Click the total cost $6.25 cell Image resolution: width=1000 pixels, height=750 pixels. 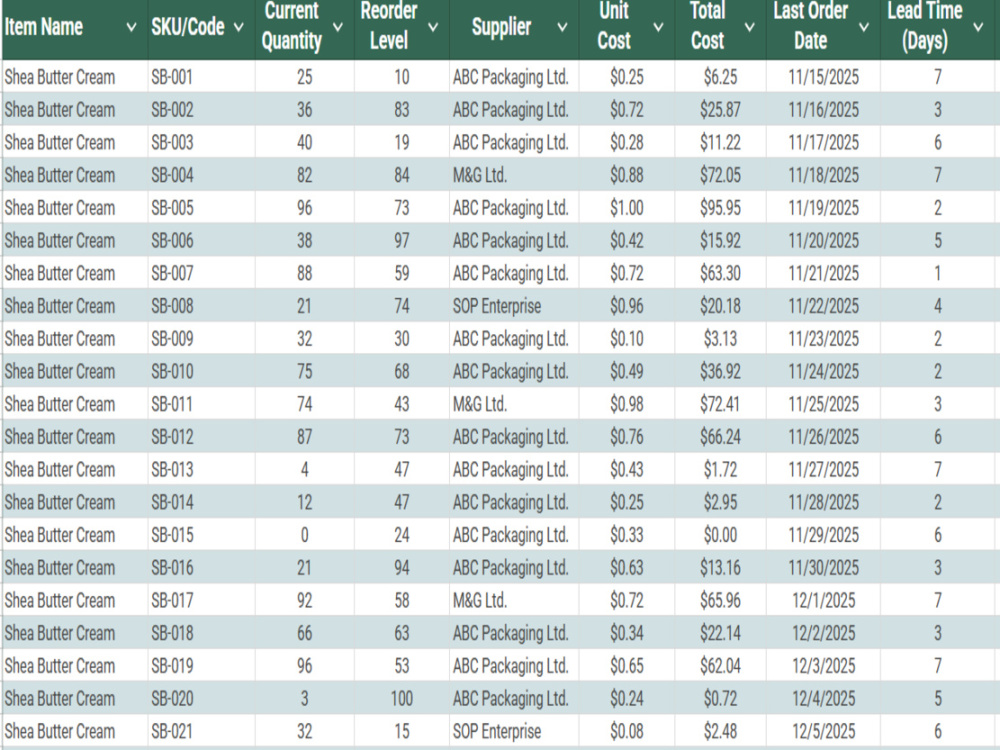721,77
